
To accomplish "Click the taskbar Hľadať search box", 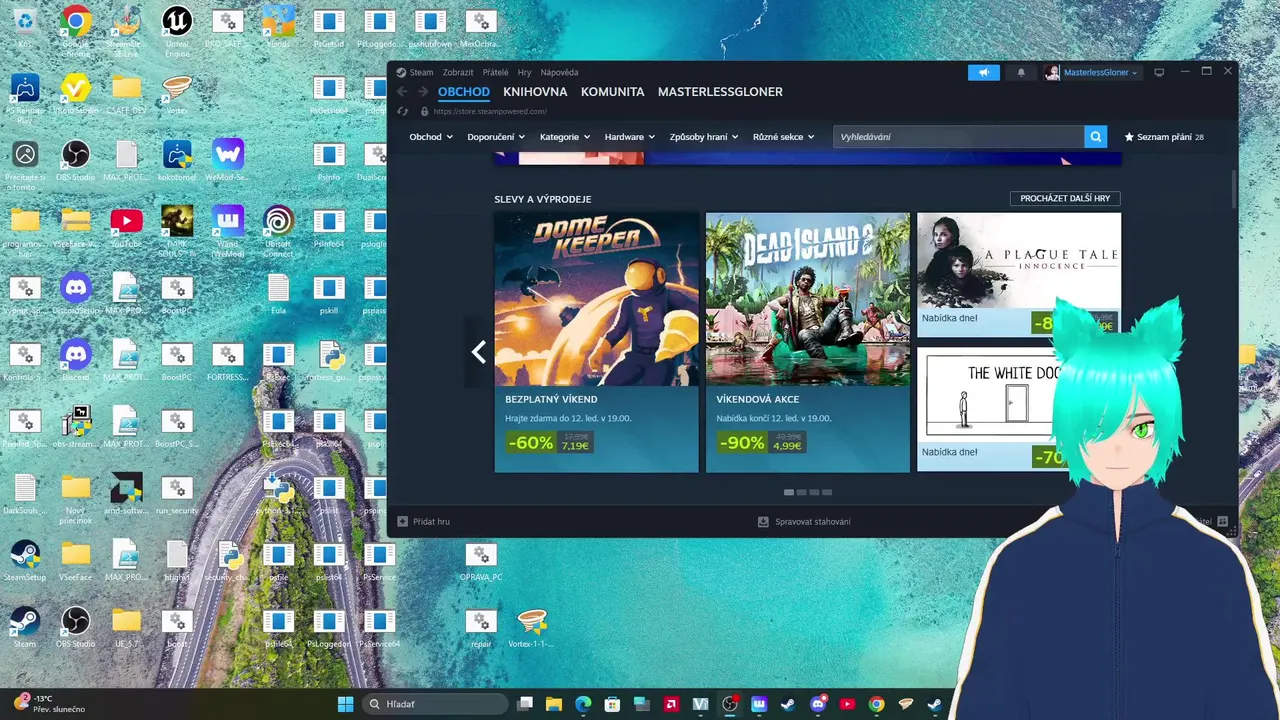I will point(433,704).
